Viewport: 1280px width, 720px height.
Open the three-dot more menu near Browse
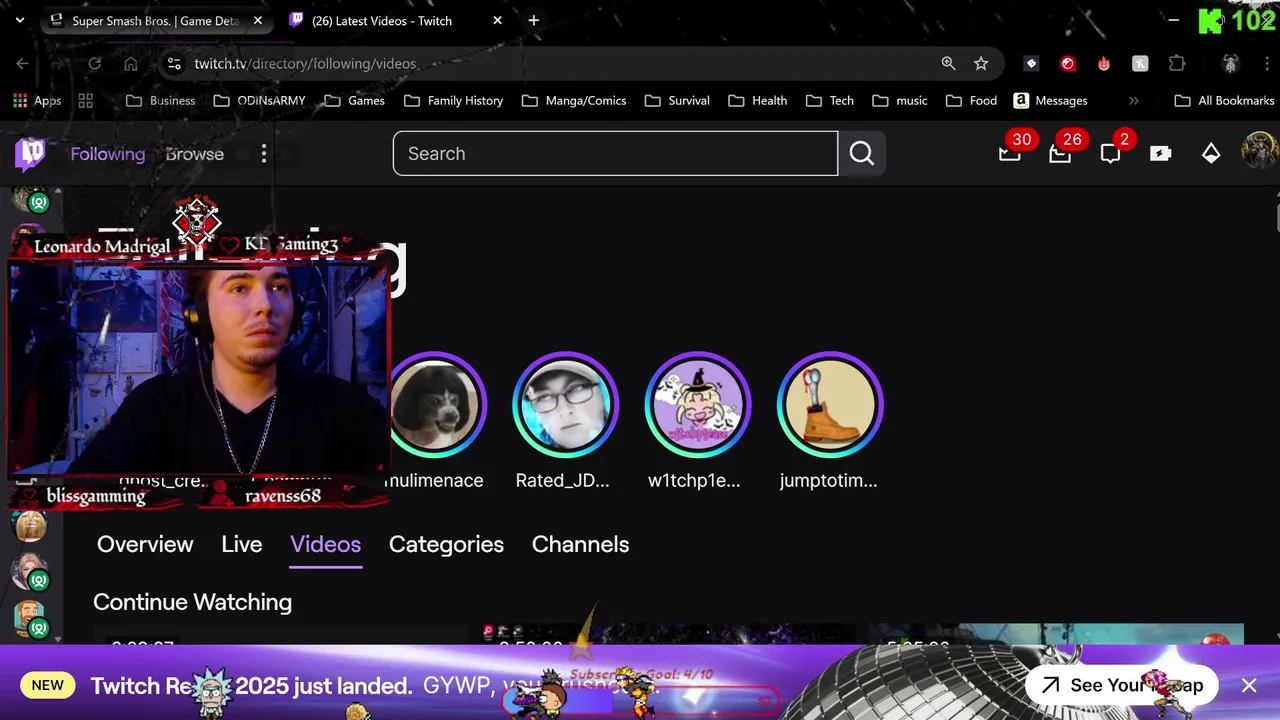pos(264,154)
